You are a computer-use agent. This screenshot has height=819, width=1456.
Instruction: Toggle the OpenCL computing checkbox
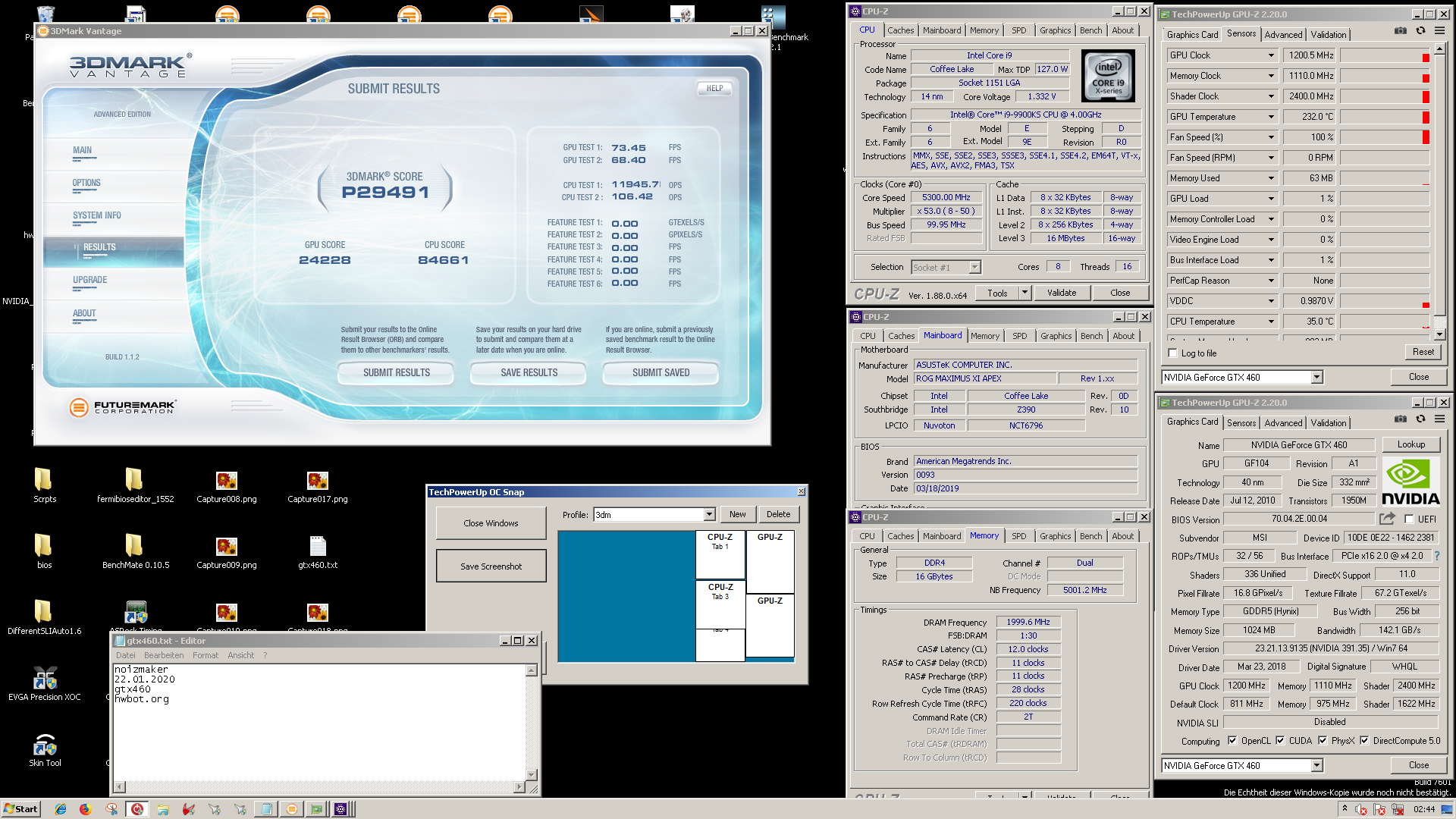(x=1232, y=741)
